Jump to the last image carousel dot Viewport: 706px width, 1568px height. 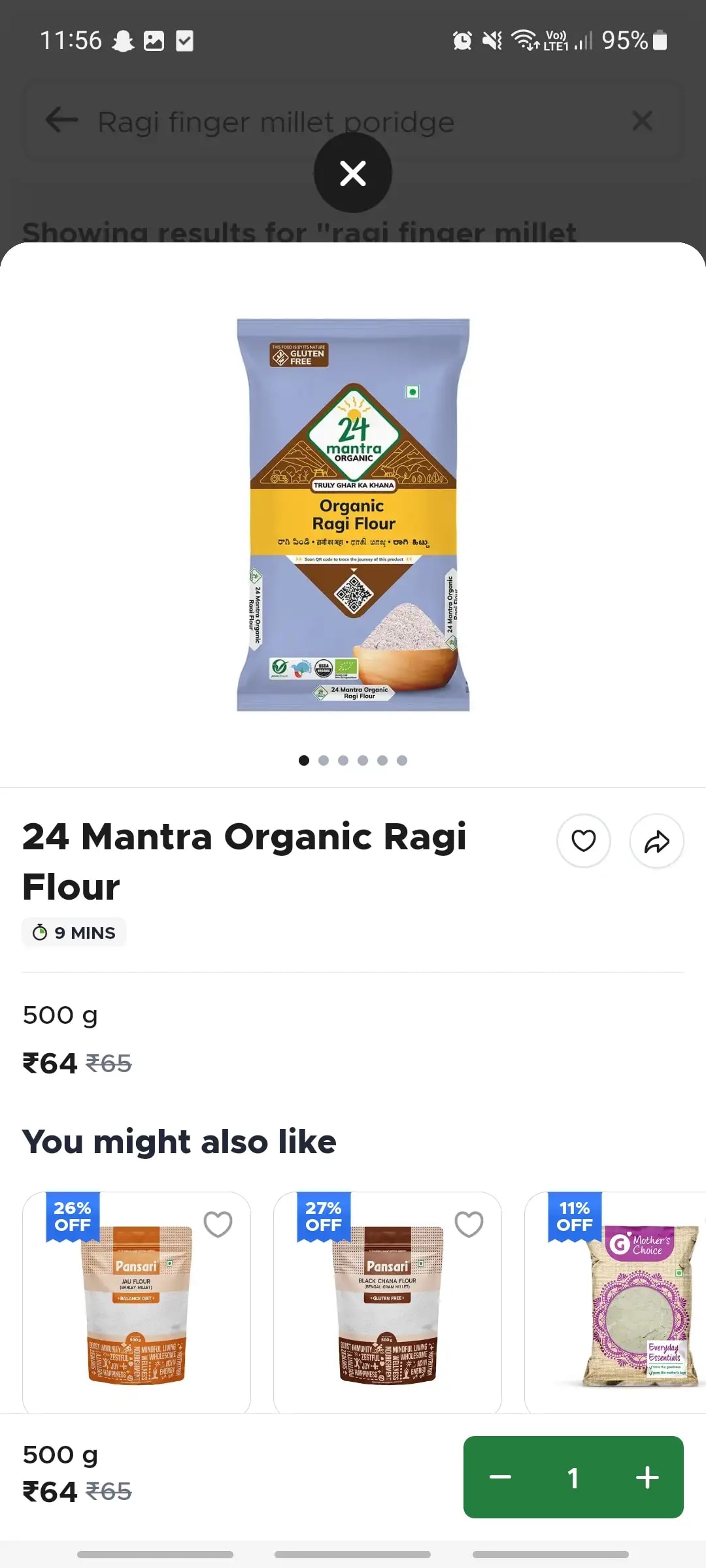(402, 760)
